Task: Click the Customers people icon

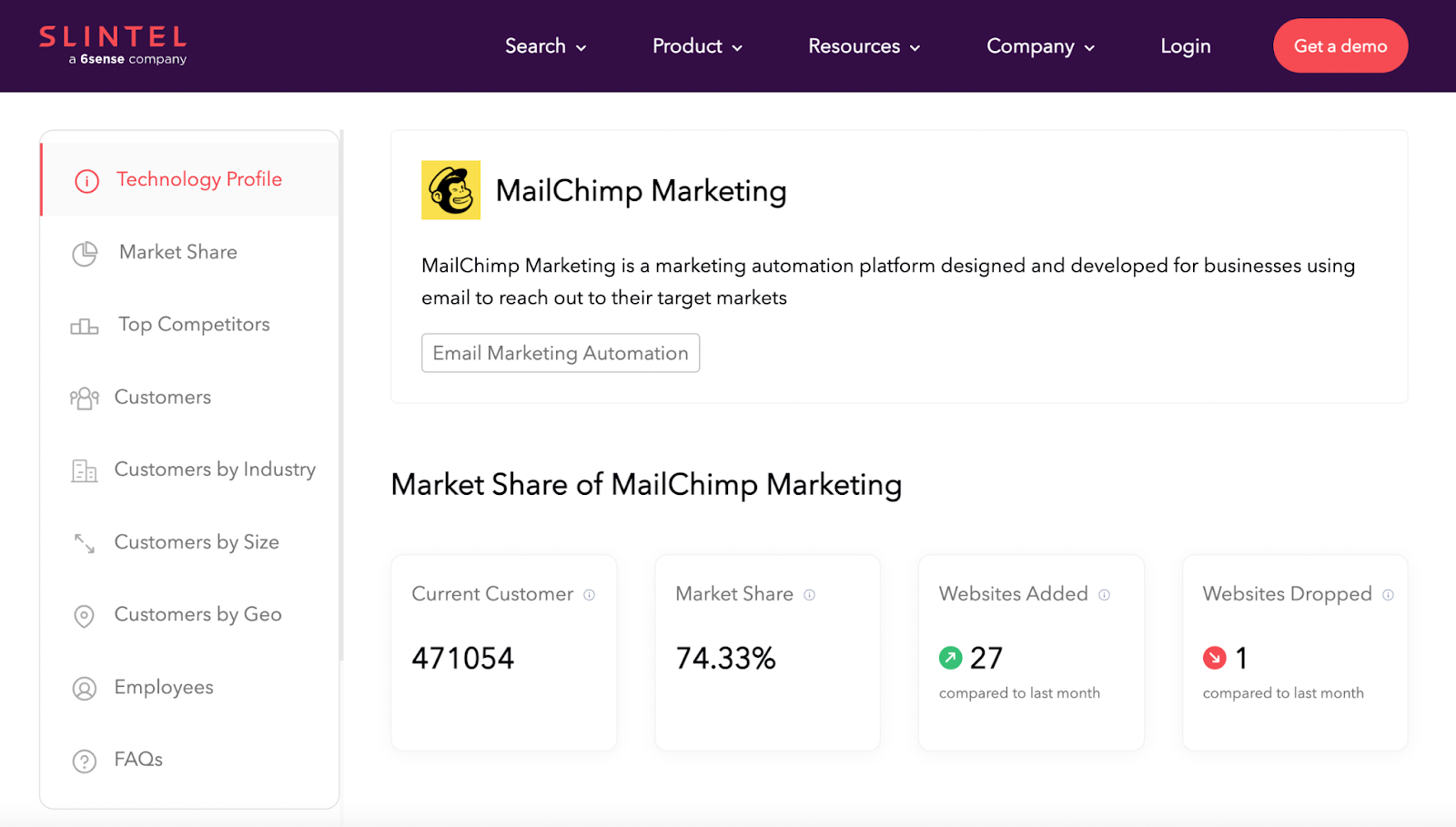Action: point(85,398)
